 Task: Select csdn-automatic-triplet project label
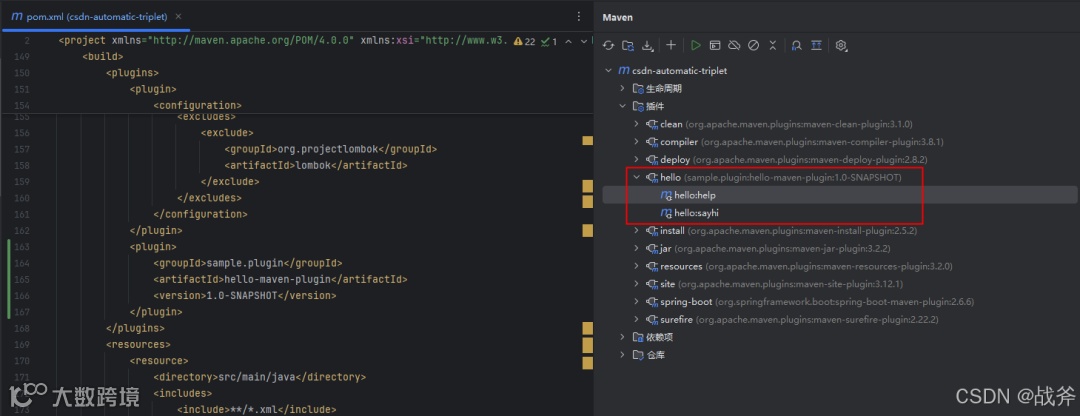[679, 71]
